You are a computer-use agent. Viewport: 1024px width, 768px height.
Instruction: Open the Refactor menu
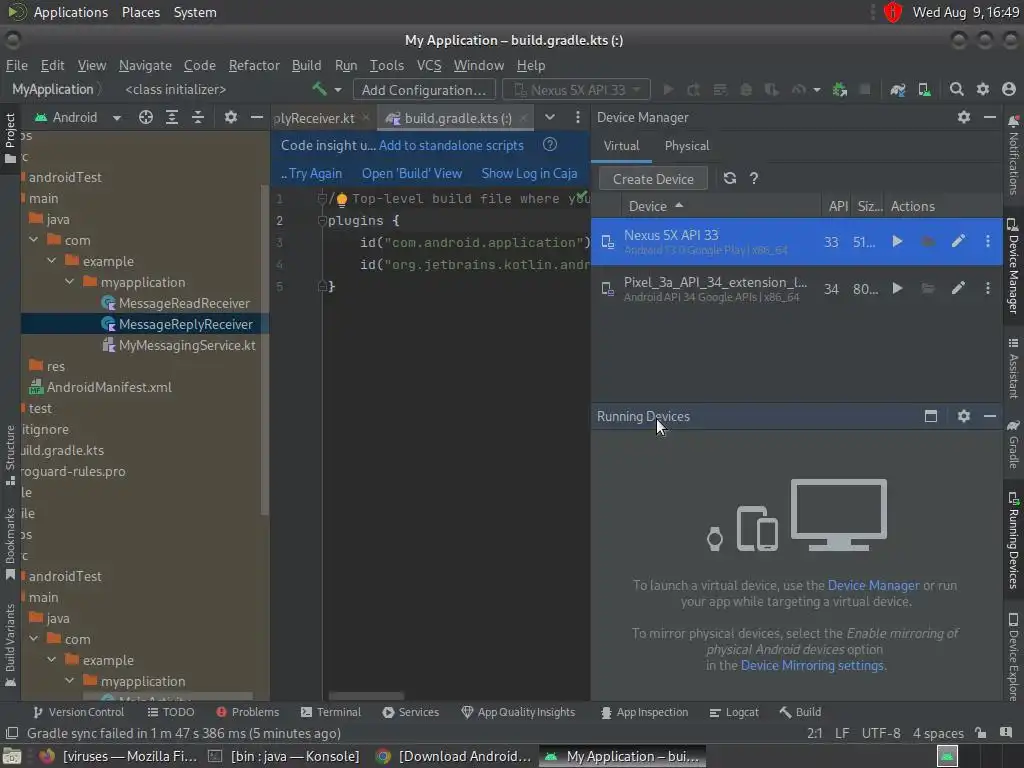click(x=254, y=65)
